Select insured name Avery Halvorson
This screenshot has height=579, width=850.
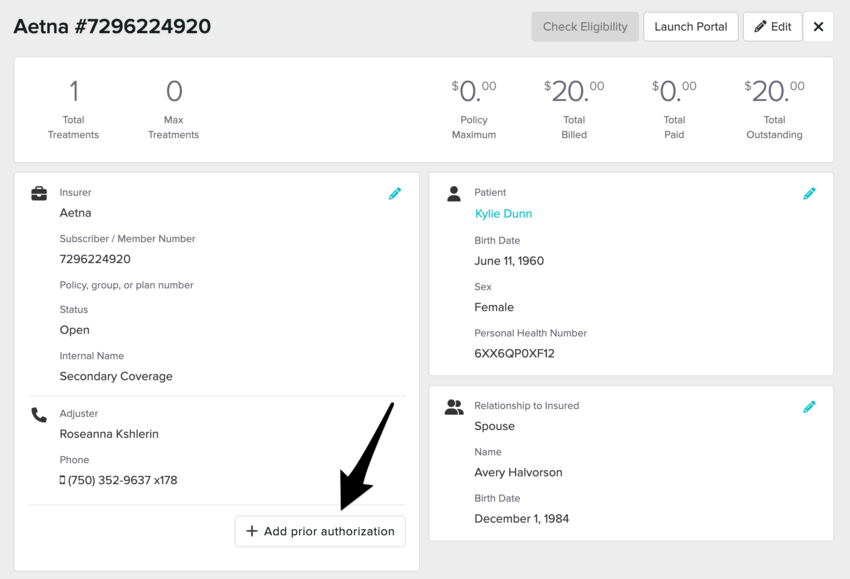[518, 473]
